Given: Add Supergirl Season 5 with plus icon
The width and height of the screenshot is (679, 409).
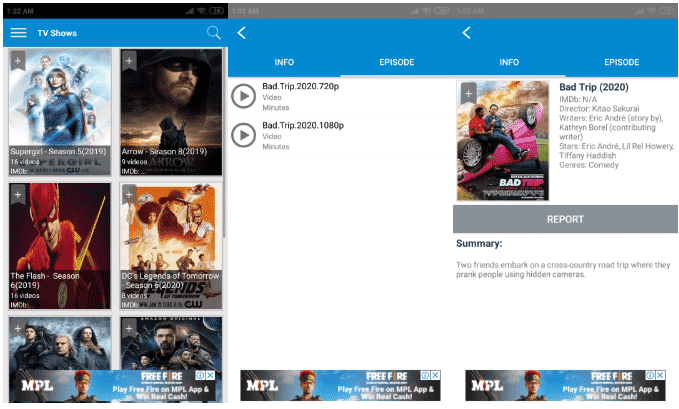Looking at the screenshot, I should (18, 61).
